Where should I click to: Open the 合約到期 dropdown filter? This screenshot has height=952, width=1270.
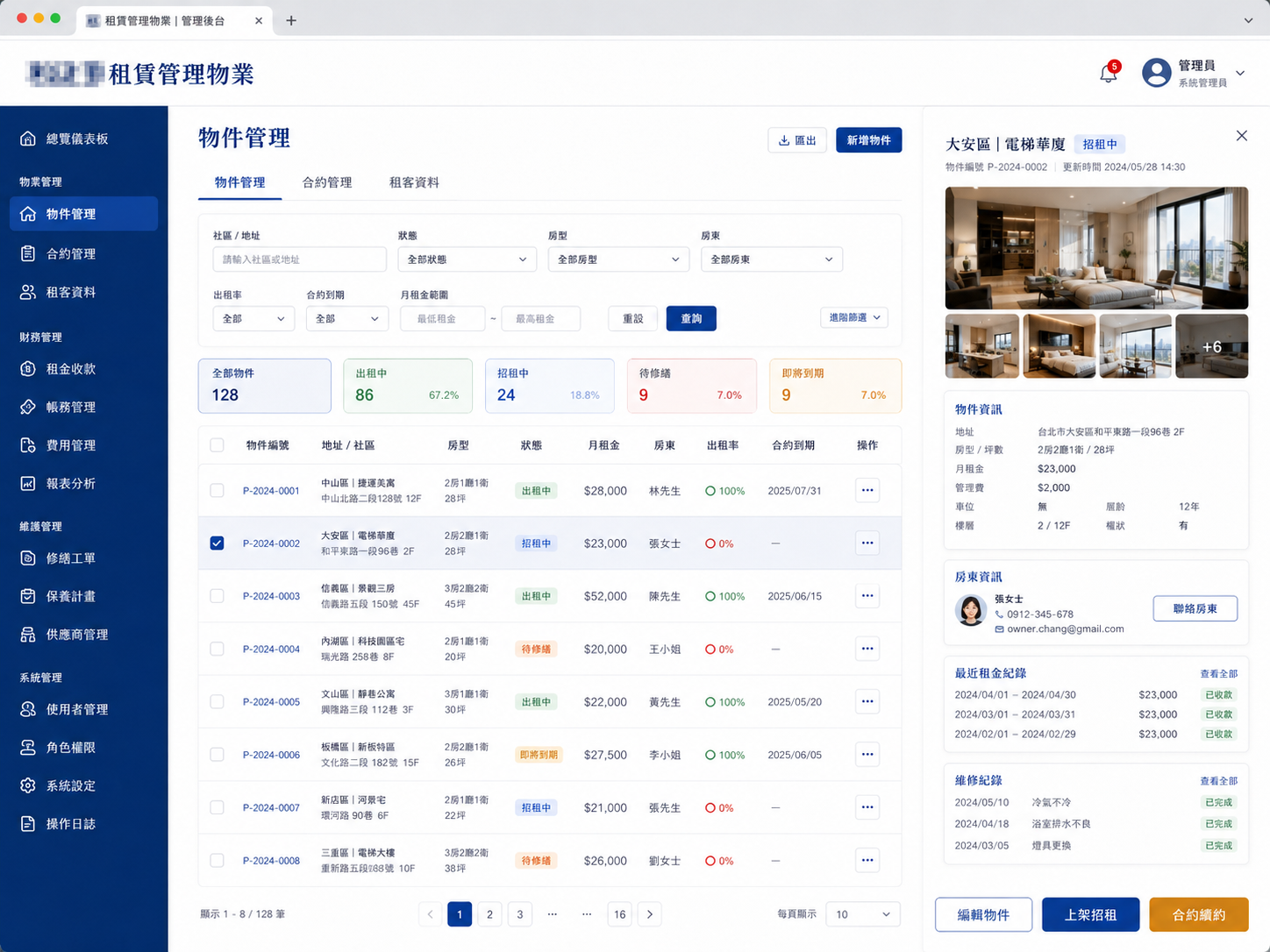(x=347, y=319)
